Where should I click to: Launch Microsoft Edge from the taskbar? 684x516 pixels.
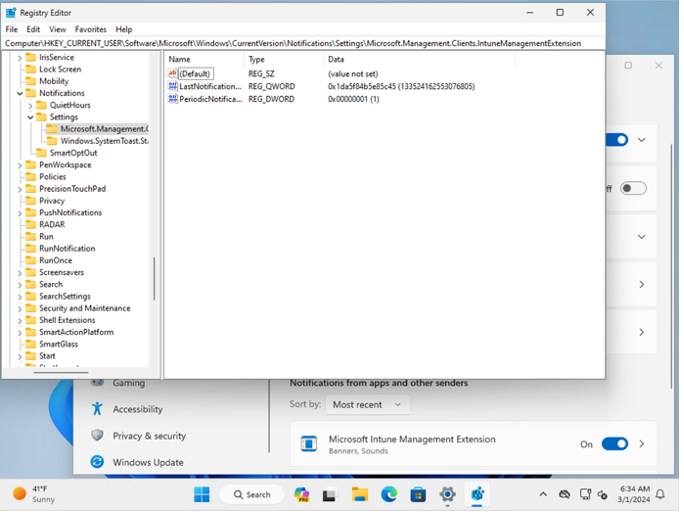(389, 494)
